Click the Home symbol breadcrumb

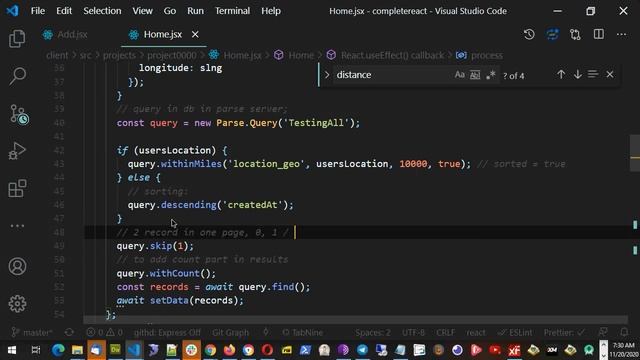(294, 55)
